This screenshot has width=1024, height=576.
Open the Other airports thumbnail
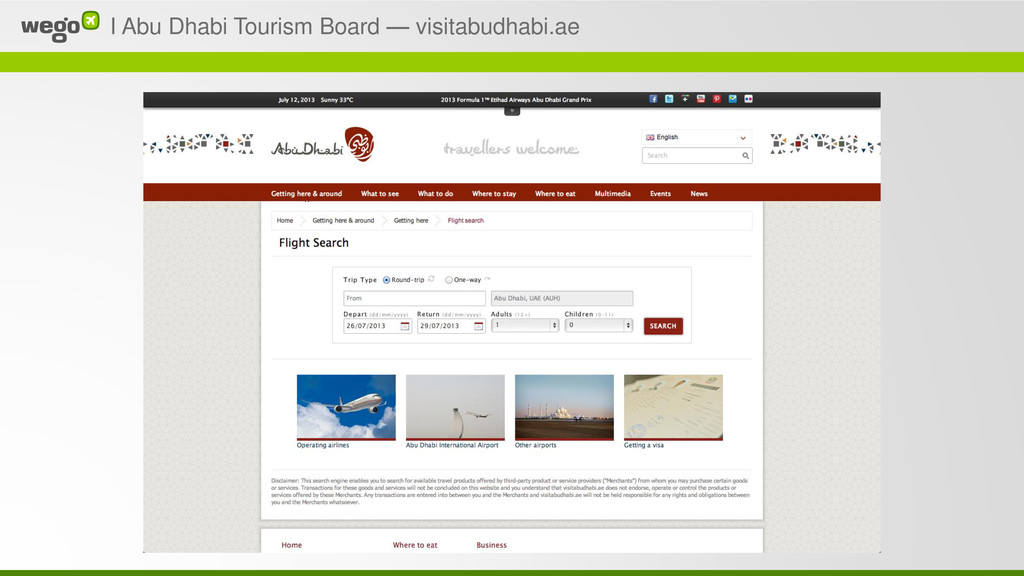[564, 408]
